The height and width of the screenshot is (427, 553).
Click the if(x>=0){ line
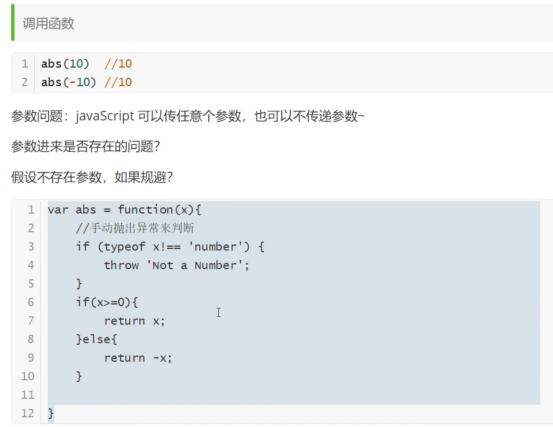107,302
